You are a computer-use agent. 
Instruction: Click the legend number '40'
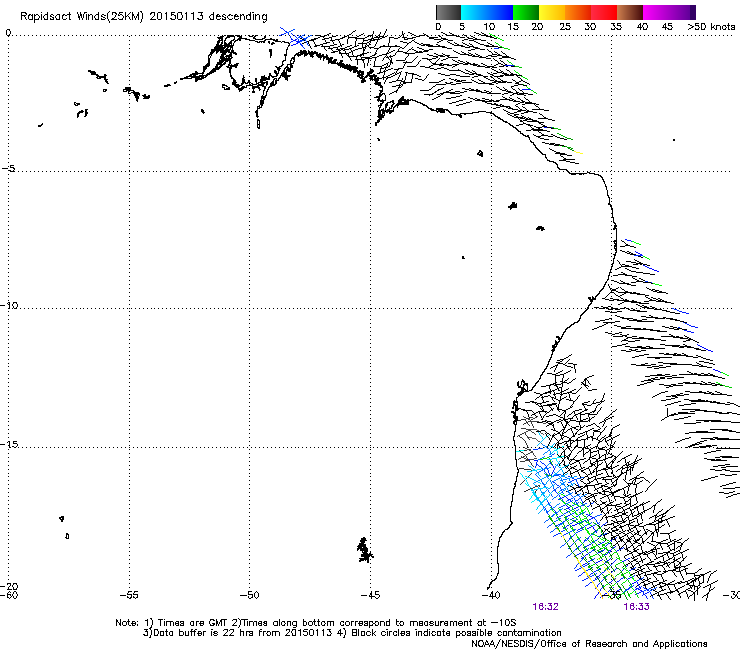coord(642,26)
